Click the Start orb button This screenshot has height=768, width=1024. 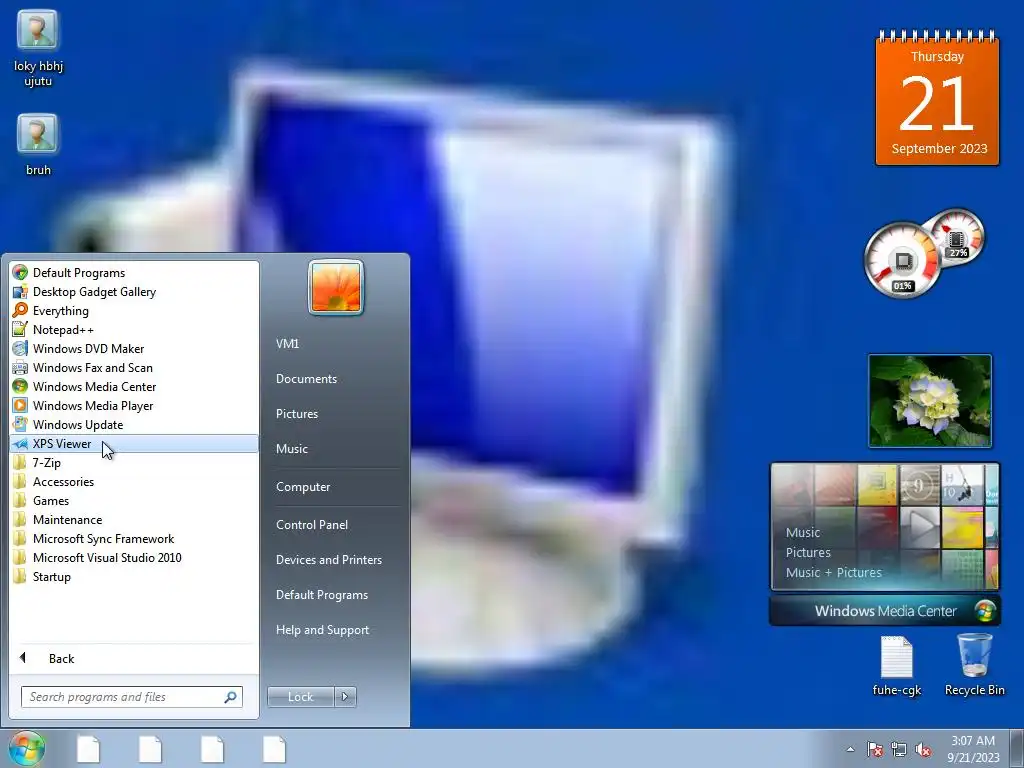tap(27, 748)
